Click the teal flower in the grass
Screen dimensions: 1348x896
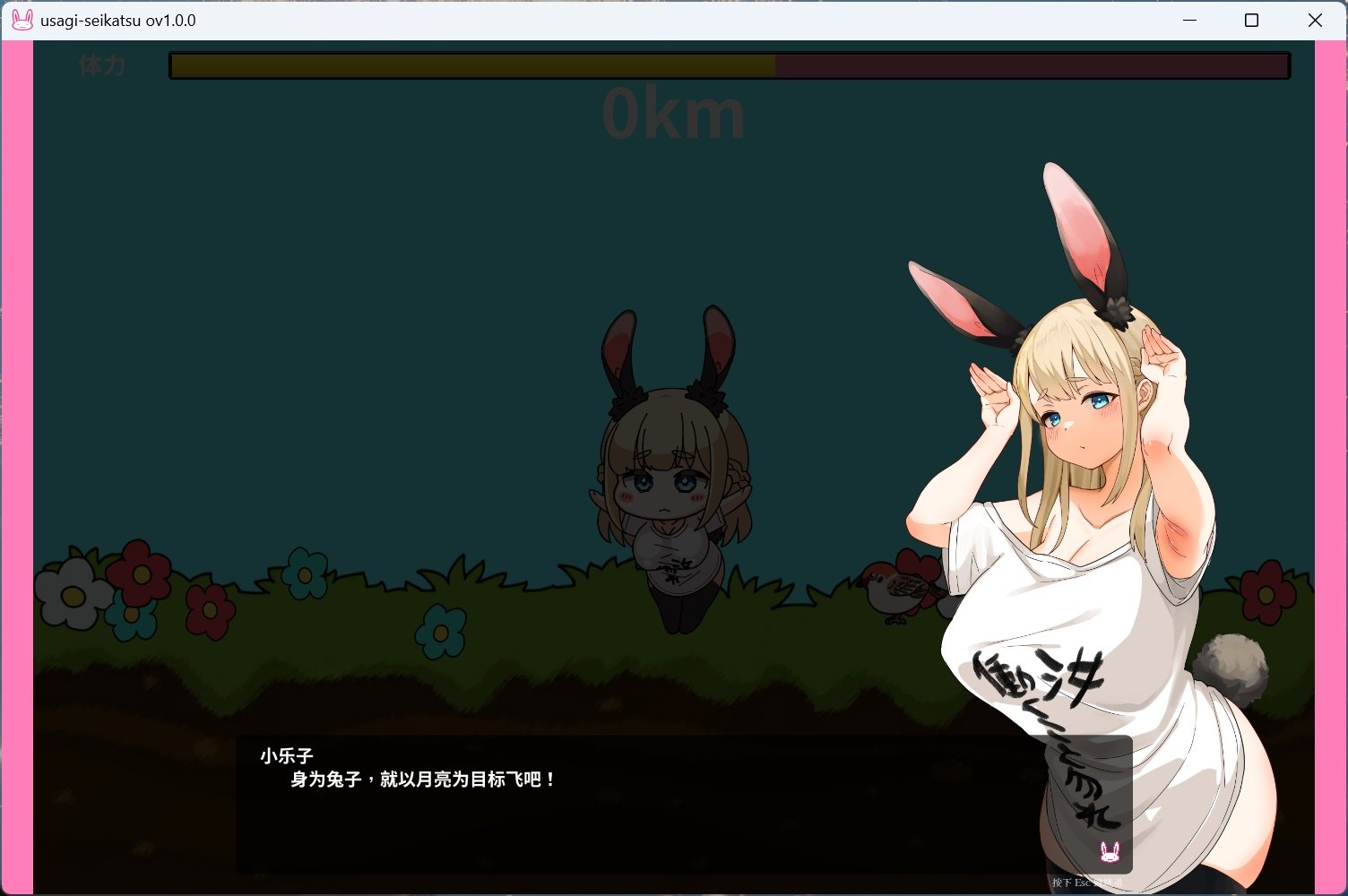pos(440,630)
